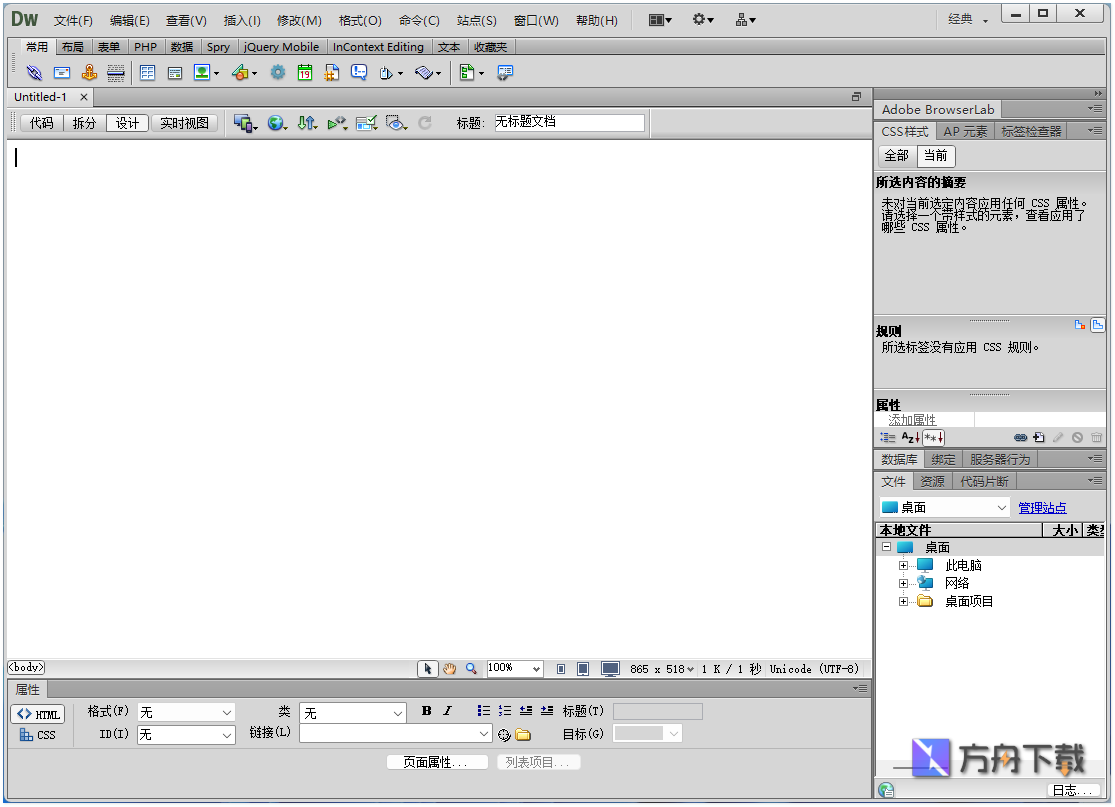This screenshot has height=807, width=1115.
Task: Click the Insert Div Tag icon
Action: coord(175,73)
